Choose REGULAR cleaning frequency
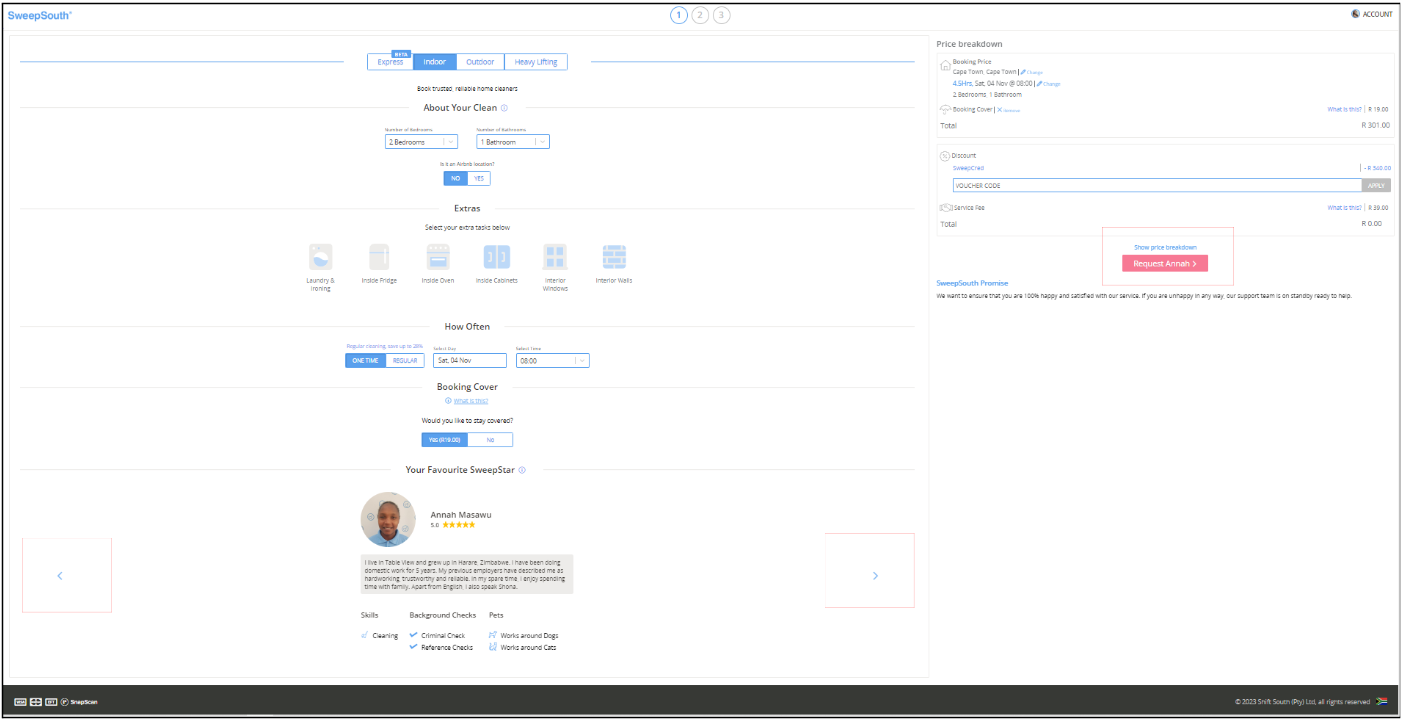Screen dimensions: 1405x721 405,360
